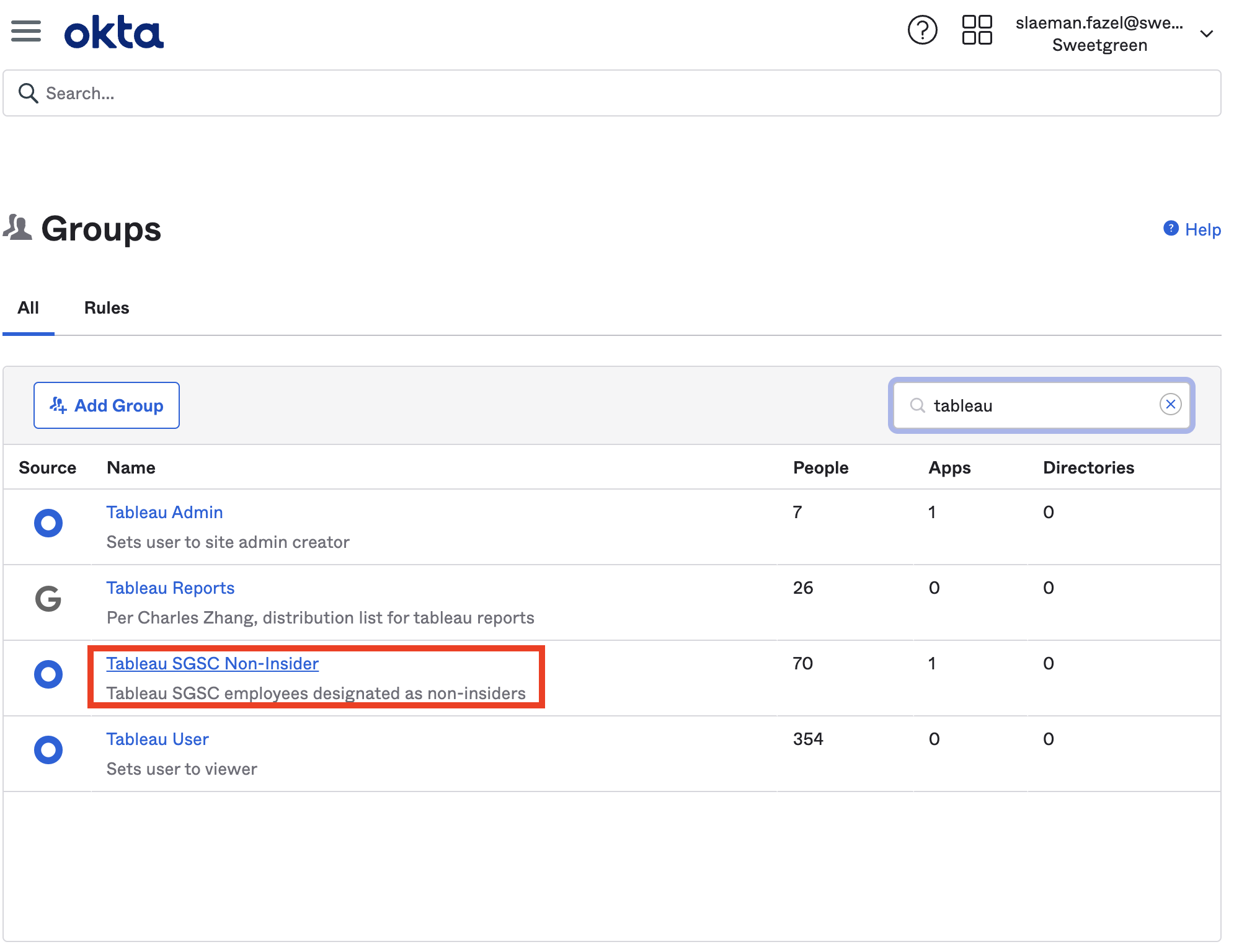
Task: Open the Tableau User group
Action: click(158, 739)
